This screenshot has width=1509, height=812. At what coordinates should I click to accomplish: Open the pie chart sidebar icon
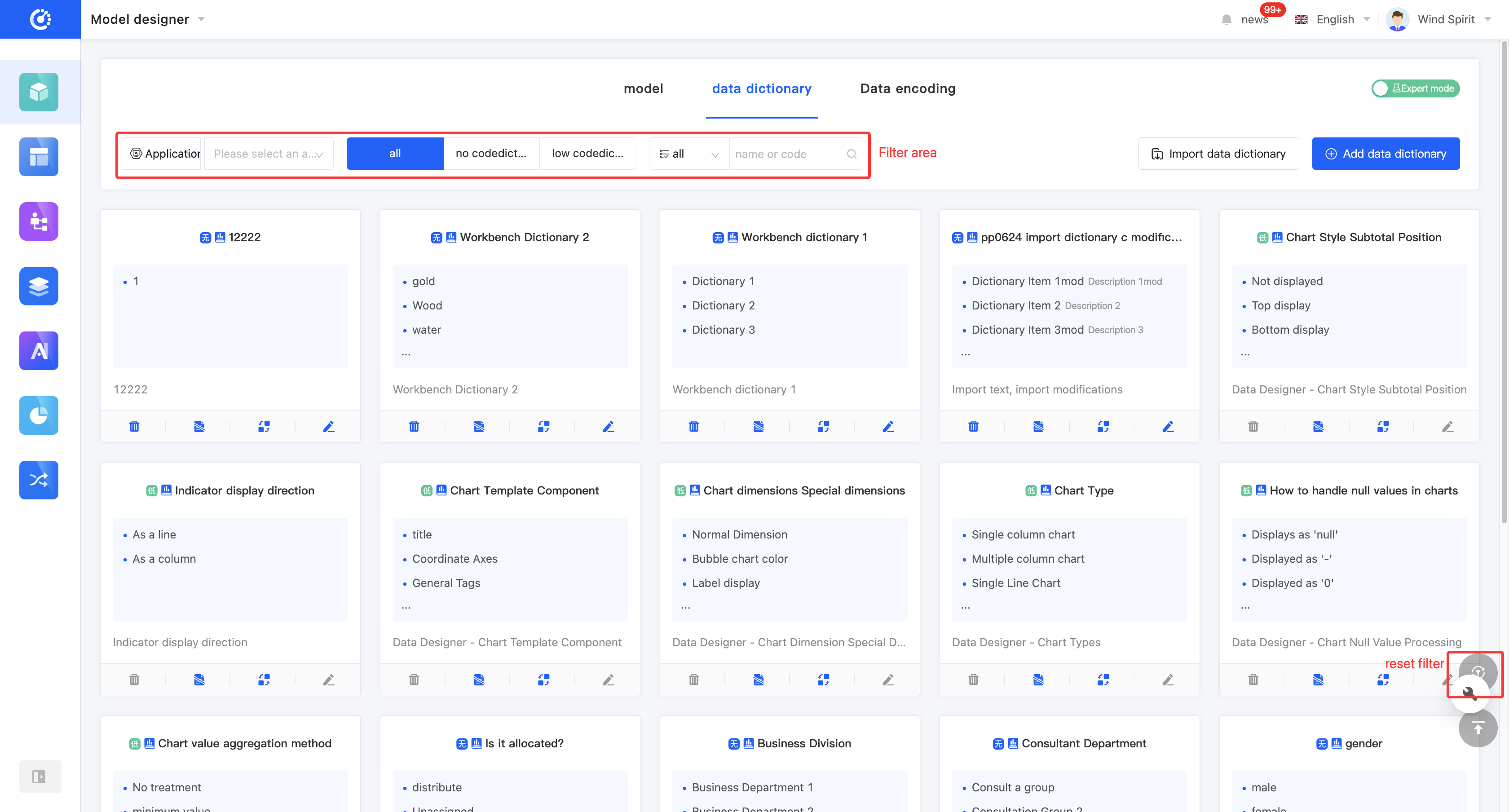coord(39,415)
